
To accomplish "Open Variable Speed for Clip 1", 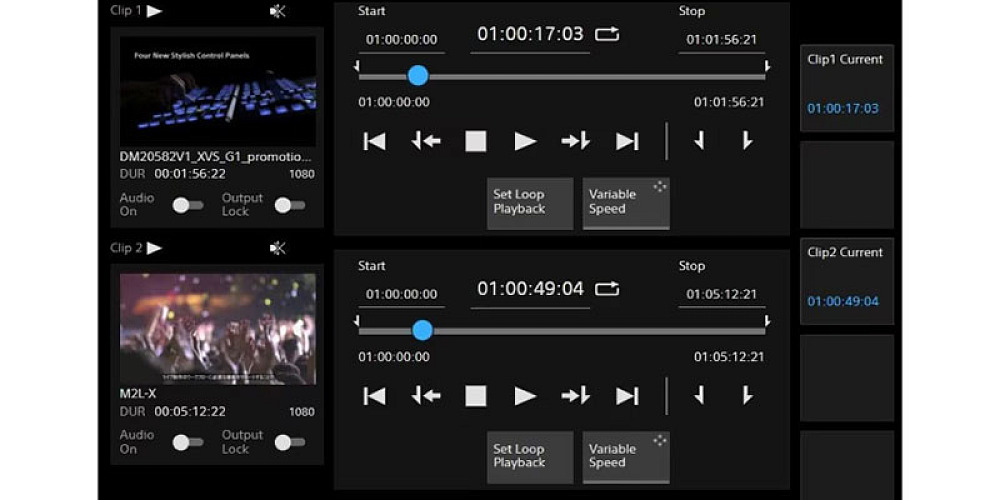I will click(x=626, y=203).
